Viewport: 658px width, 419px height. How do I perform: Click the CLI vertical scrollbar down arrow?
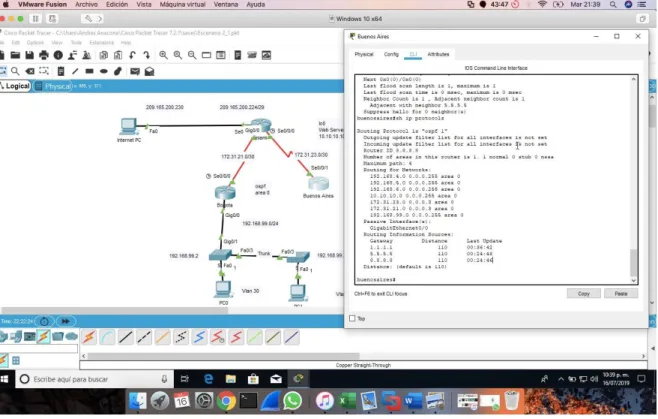[634, 280]
